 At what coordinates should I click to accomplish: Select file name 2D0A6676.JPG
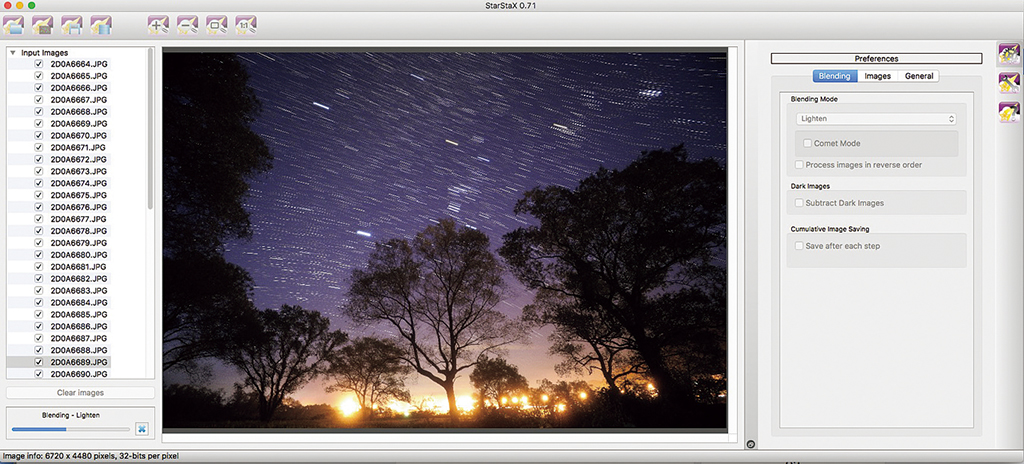pos(79,207)
